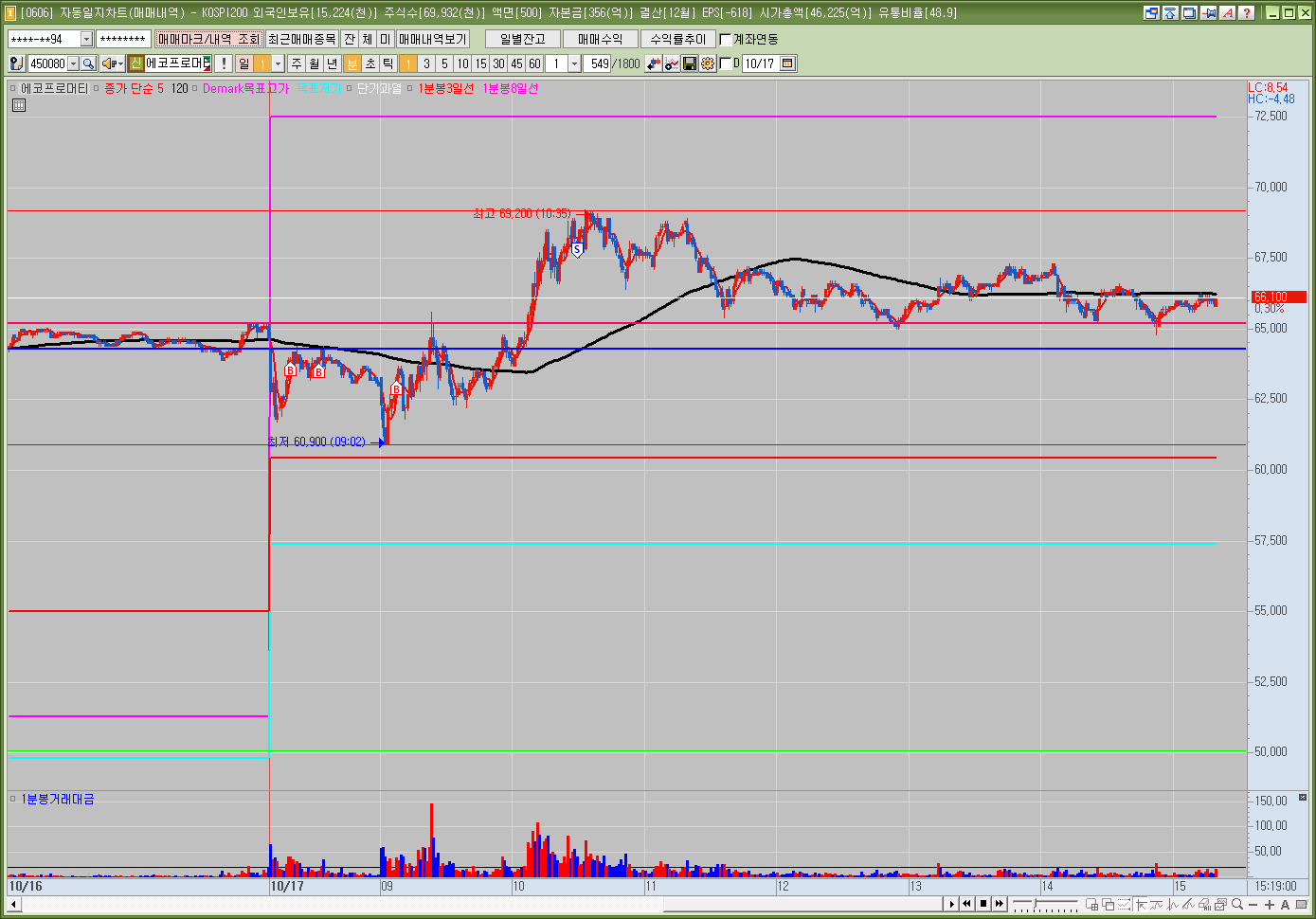Open the 일별잔고 button
Image resolution: width=1316 pixels, height=919 pixels.
(x=522, y=39)
